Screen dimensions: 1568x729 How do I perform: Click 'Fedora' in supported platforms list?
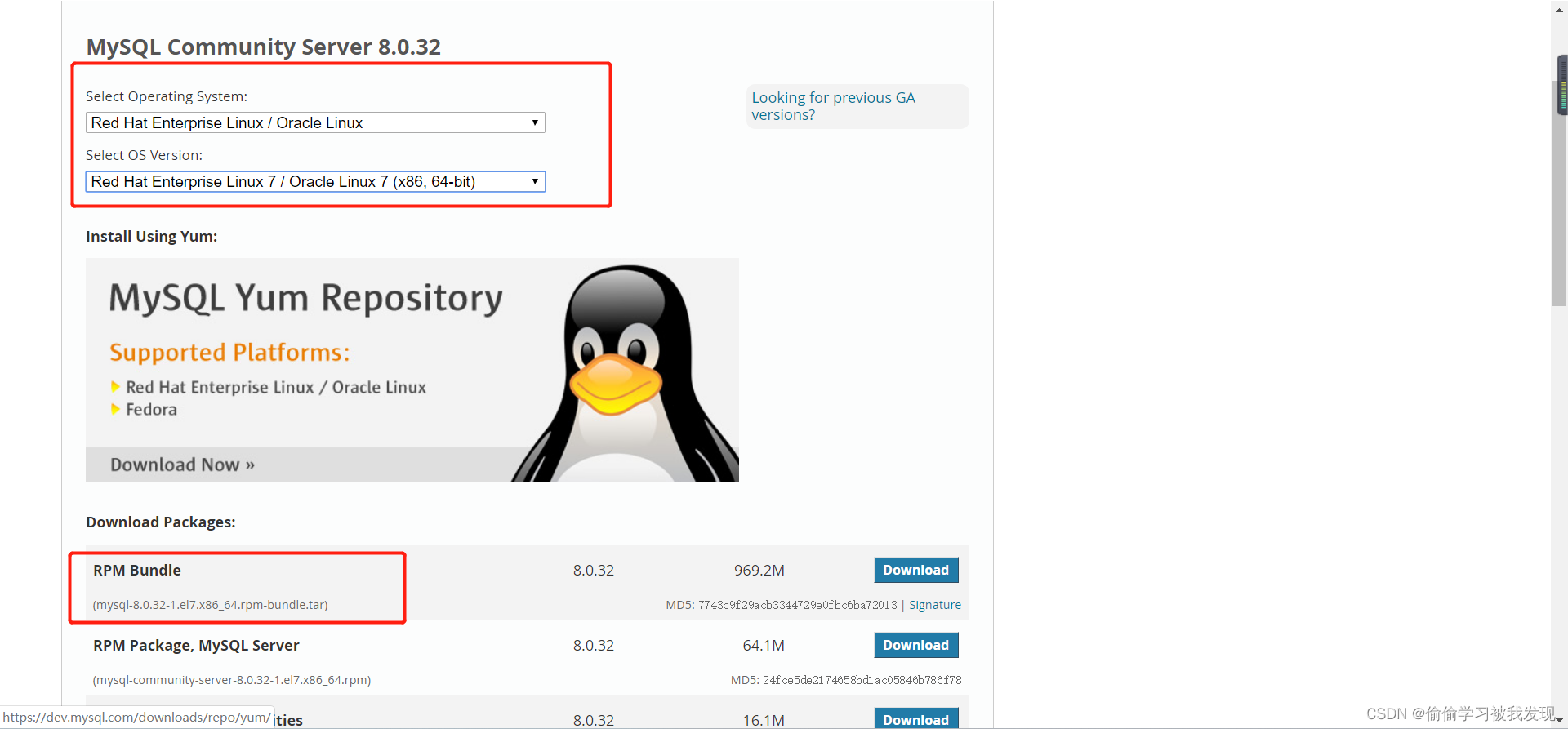coord(151,409)
